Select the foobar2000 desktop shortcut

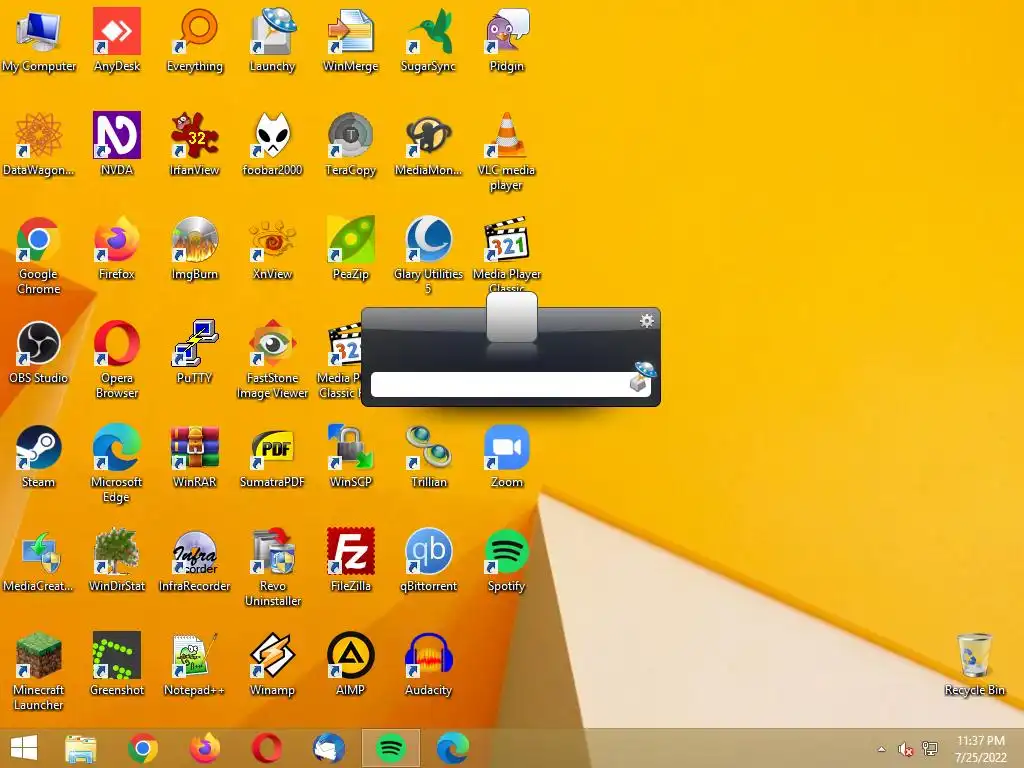[x=272, y=144]
